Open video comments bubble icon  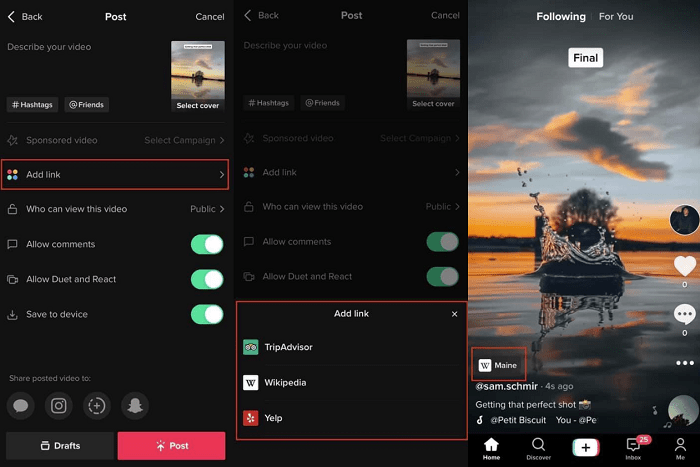684,314
